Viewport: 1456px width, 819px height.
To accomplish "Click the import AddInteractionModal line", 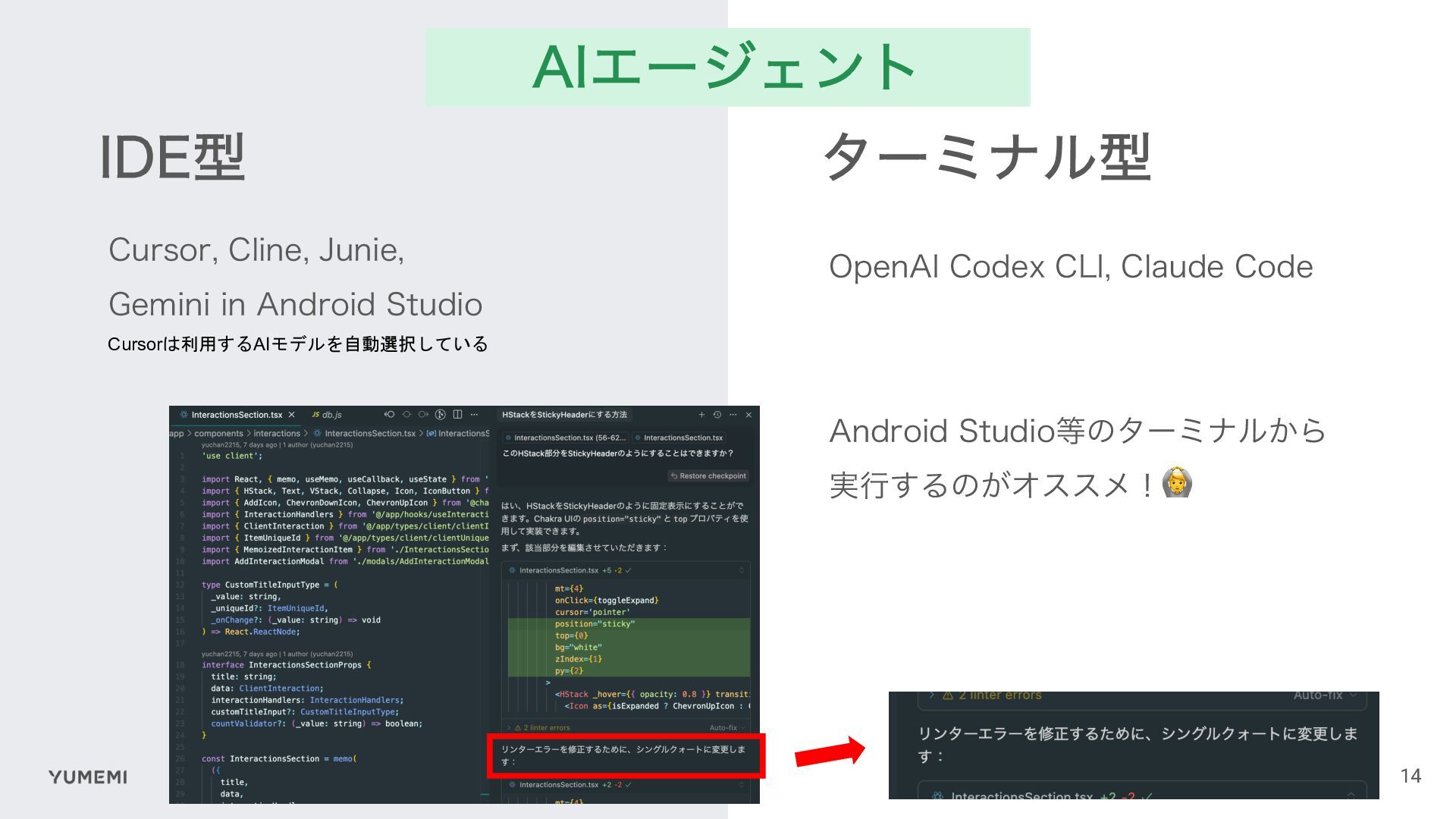I will pos(345,562).
